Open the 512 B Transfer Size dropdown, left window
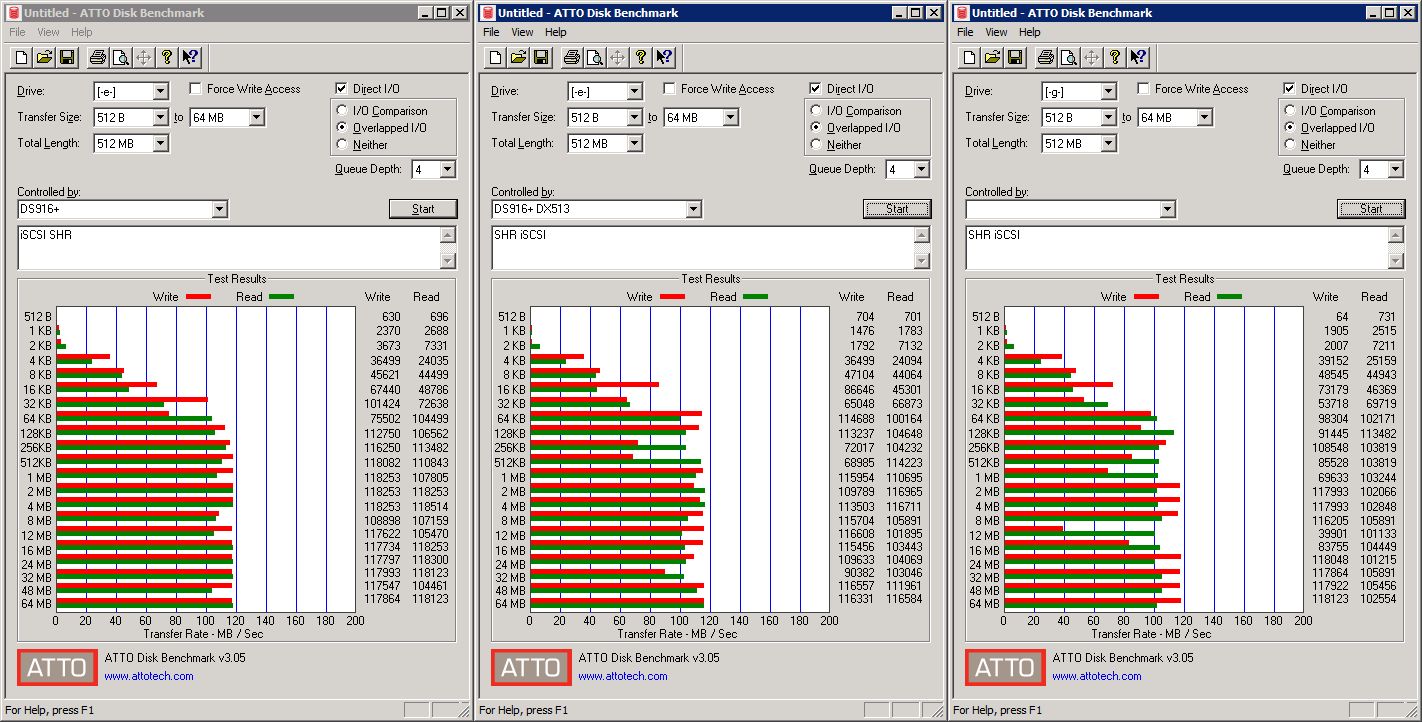The width and height of the screenshot is (1422, 722). click(160, 118)
